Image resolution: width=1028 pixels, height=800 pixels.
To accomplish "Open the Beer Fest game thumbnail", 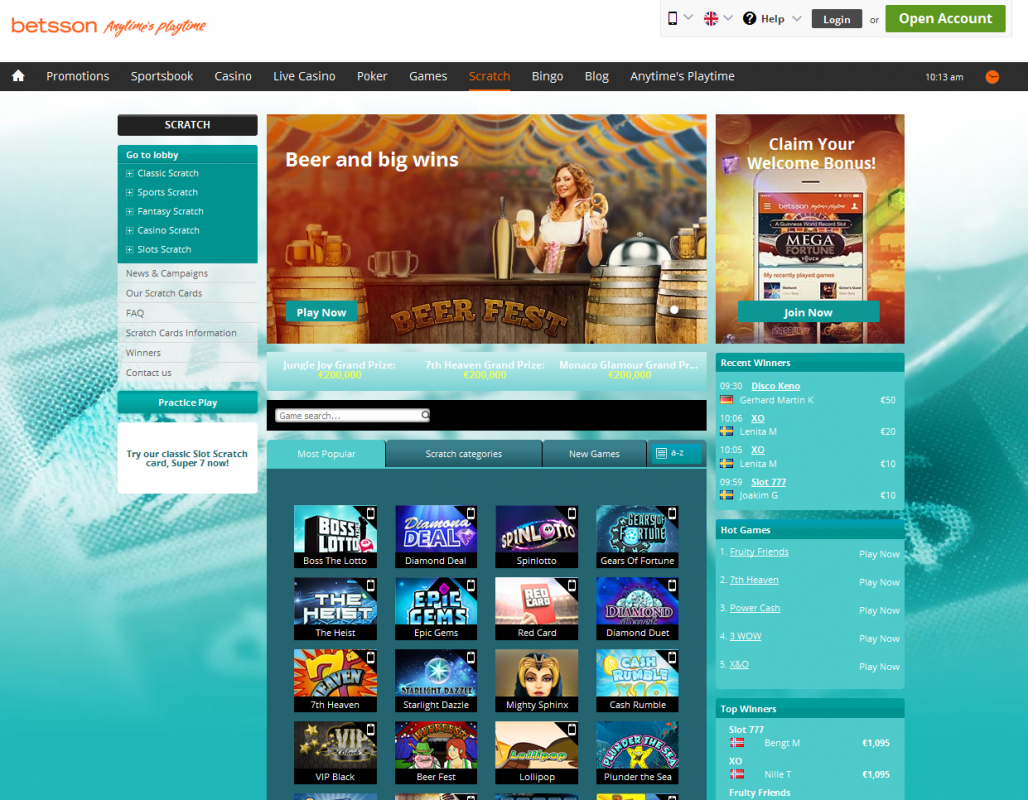I will [x=436, y=753].
